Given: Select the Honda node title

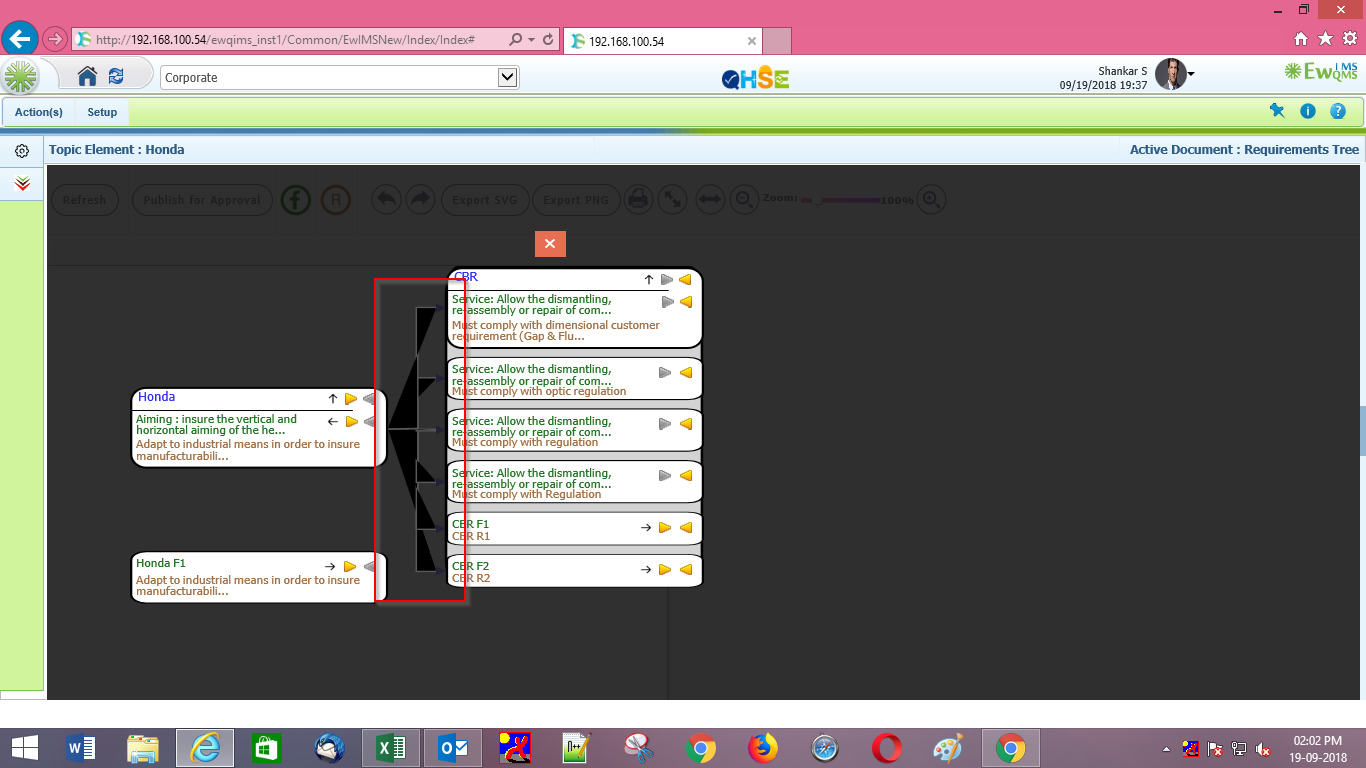Looking at the screenshot, I should [x=156, y=397].
